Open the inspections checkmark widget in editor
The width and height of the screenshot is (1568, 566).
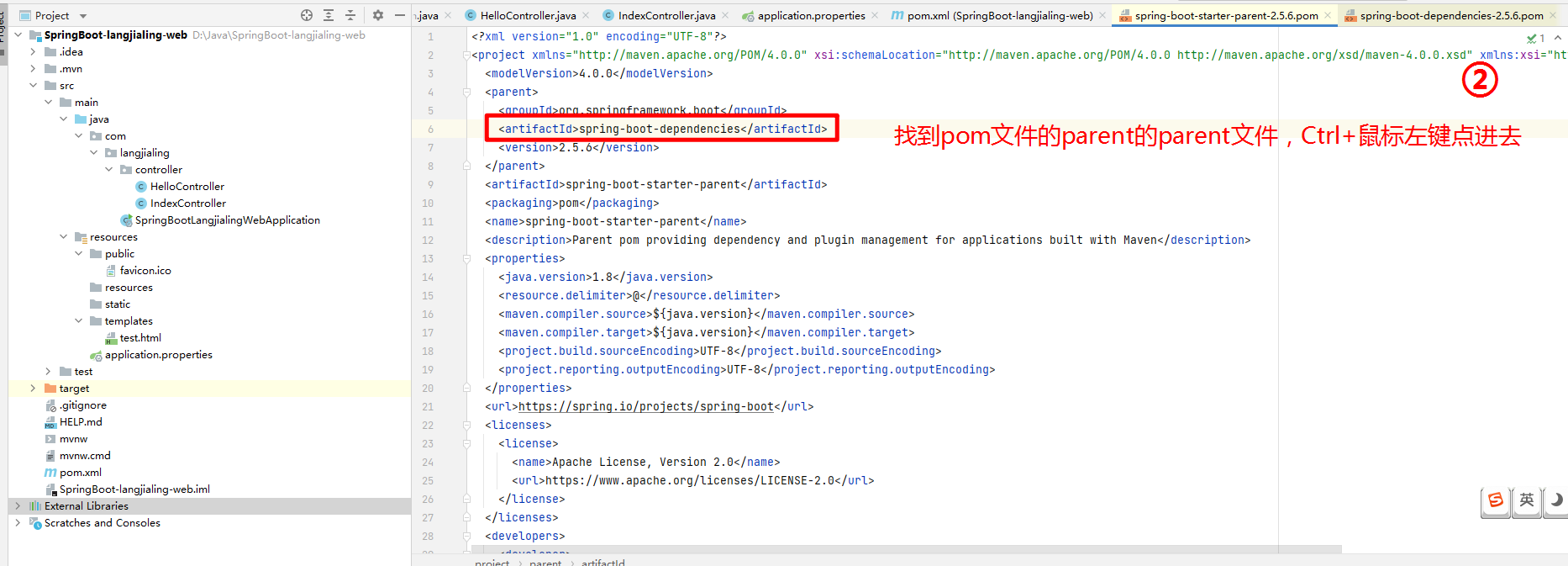coord(1536,38)
